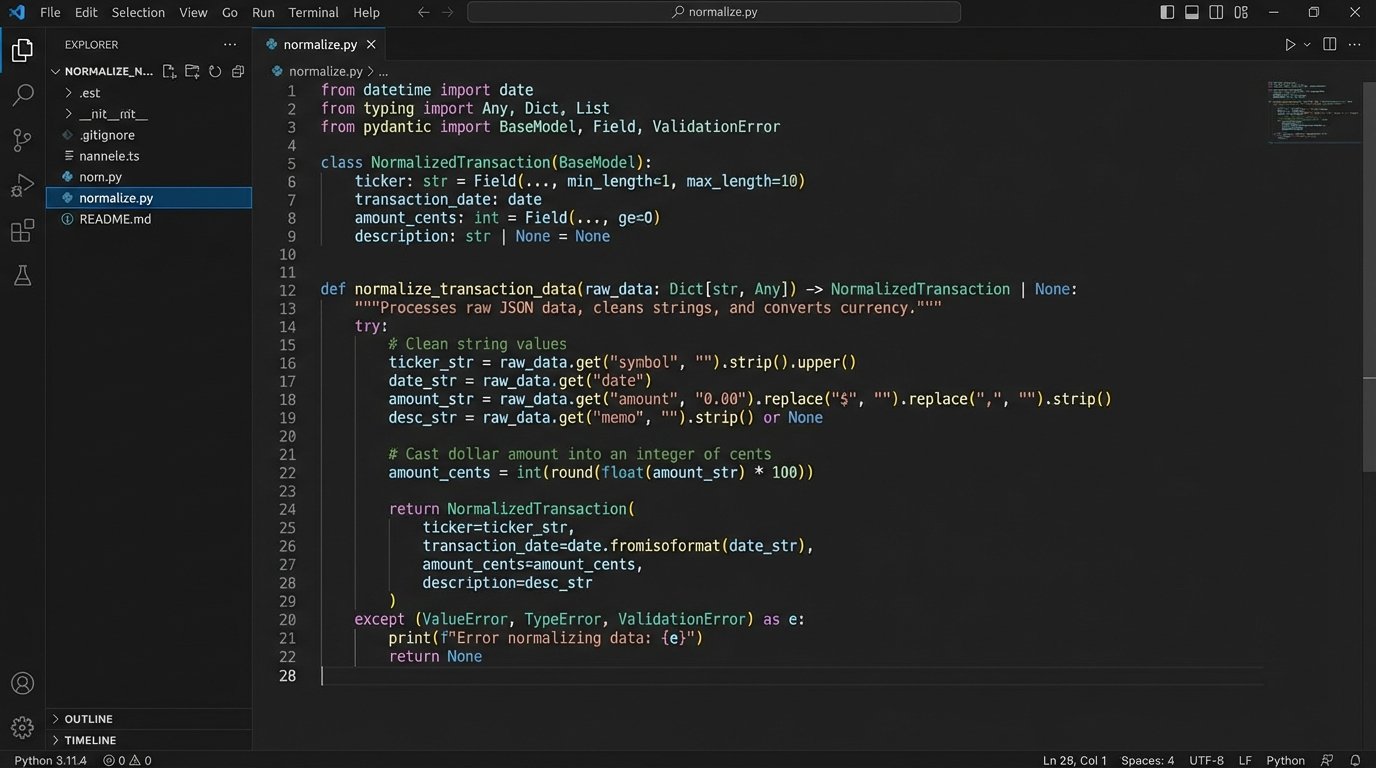This screenshot has width=1376, height=768.
Task: Toggle the bottom panel visibility
Action: tap(1192, 13)
